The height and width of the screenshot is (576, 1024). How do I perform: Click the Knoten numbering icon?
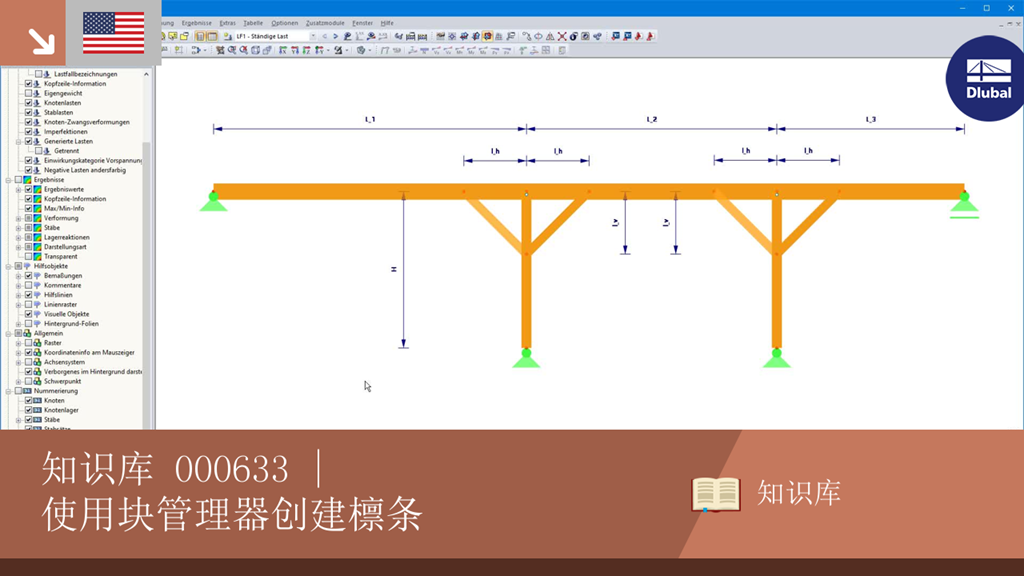tap(38, 400)
